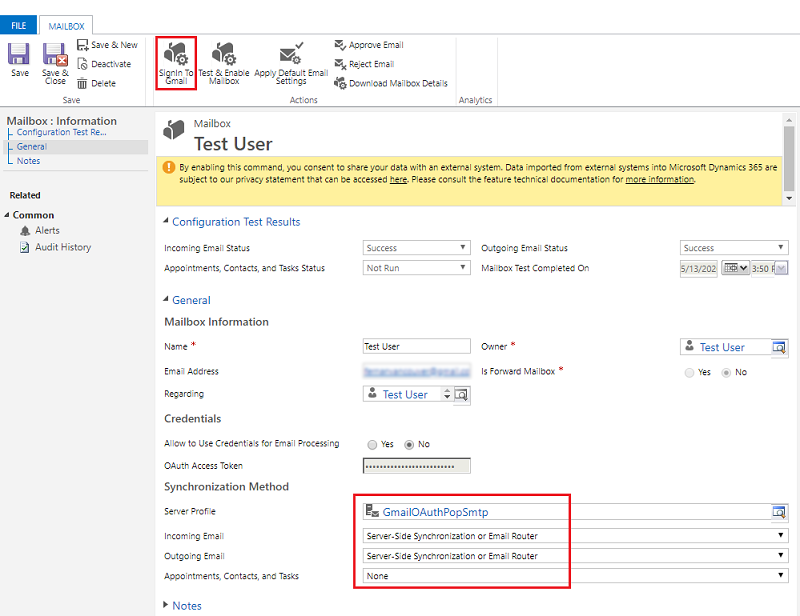Open the Owner Test User link
The image size is (800, 616).
click(x=722, y=348)
